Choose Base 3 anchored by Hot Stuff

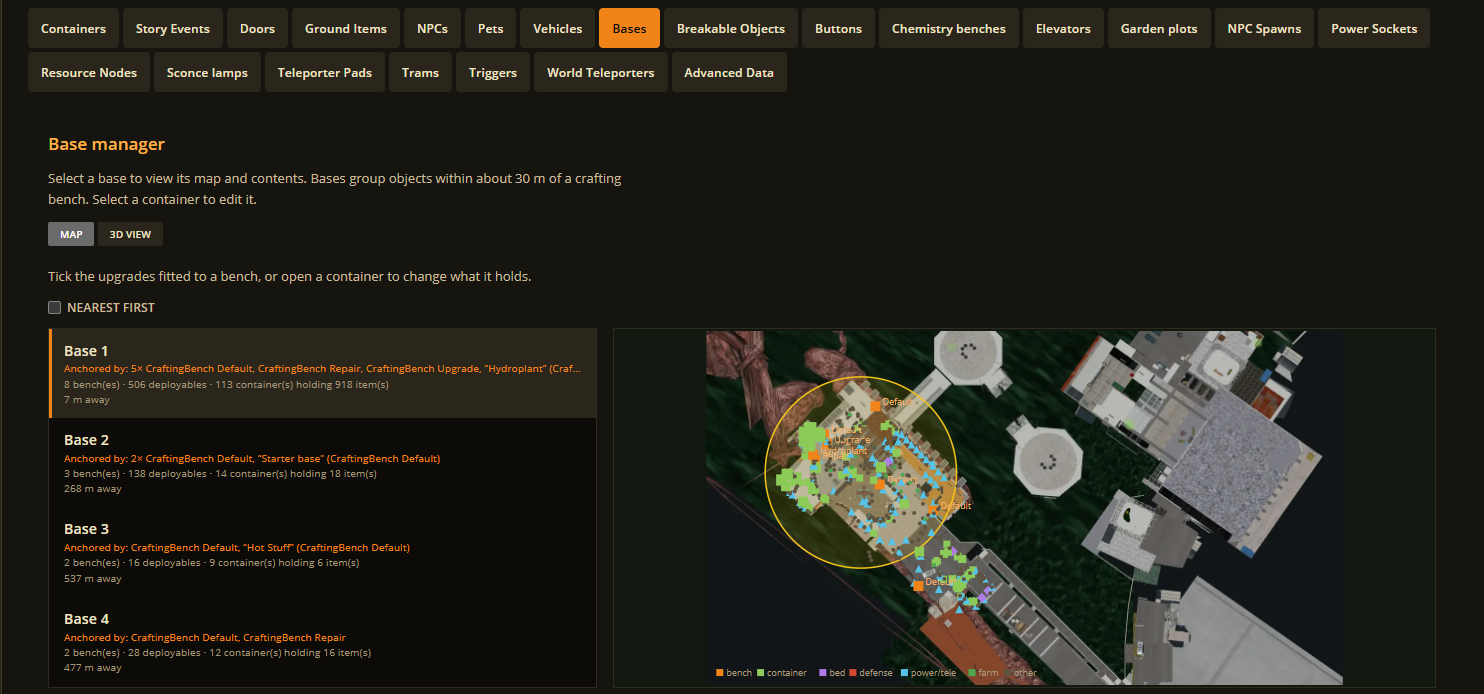pos(322,552)
